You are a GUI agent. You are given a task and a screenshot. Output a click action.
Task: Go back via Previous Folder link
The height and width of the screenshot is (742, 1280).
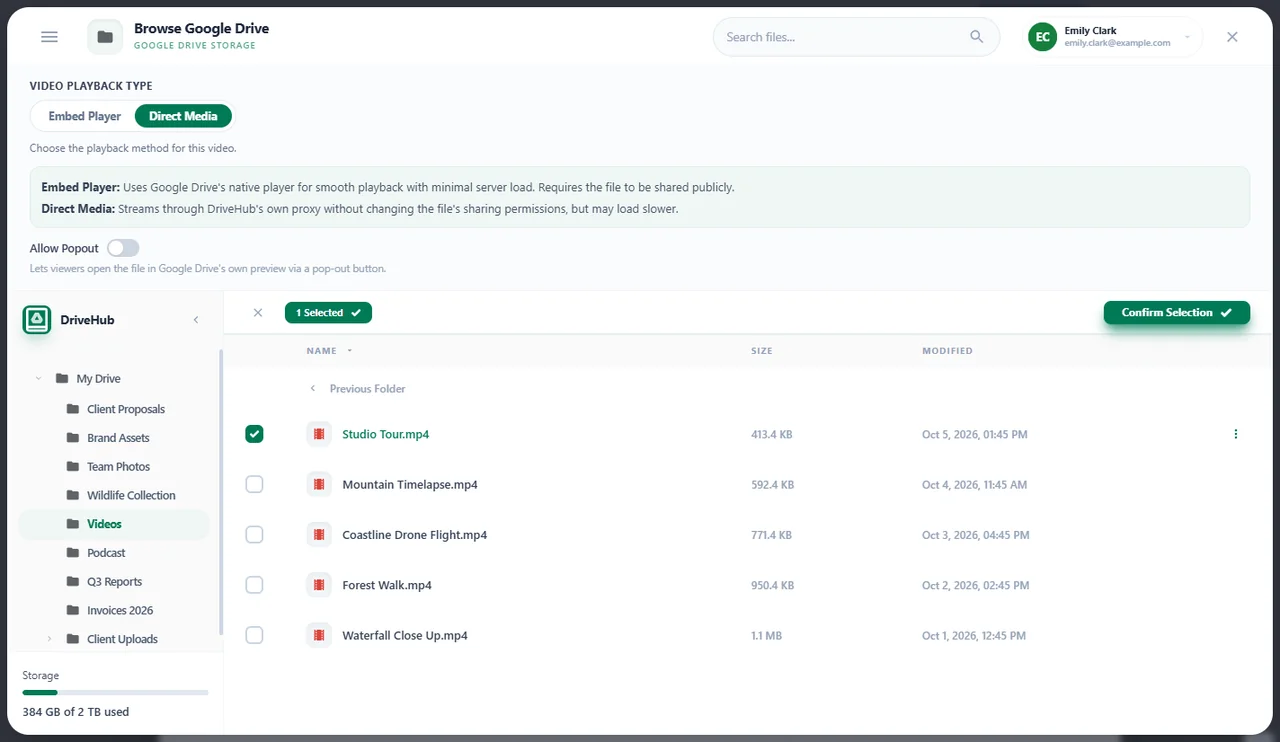tap(358, 389)
